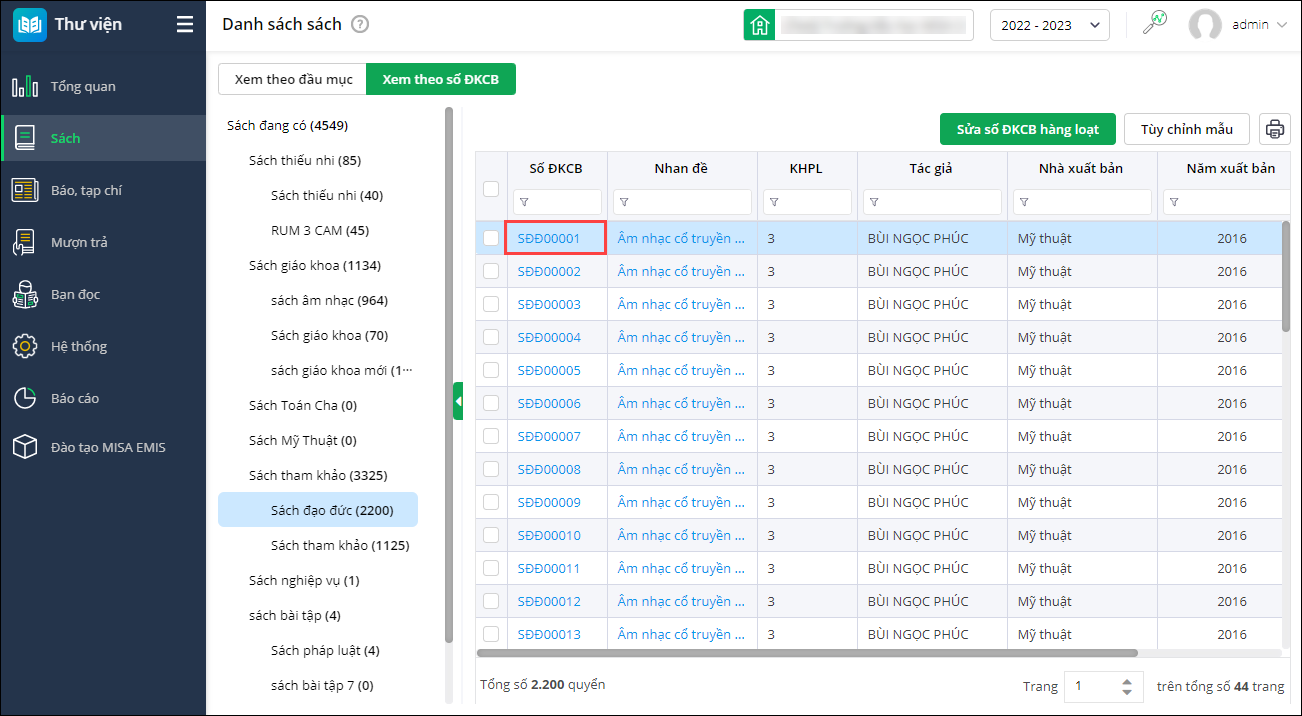The image size is (1302, 716).
Task: Open the SĐĐ00012 record link
Action: [x=549, y=601]
